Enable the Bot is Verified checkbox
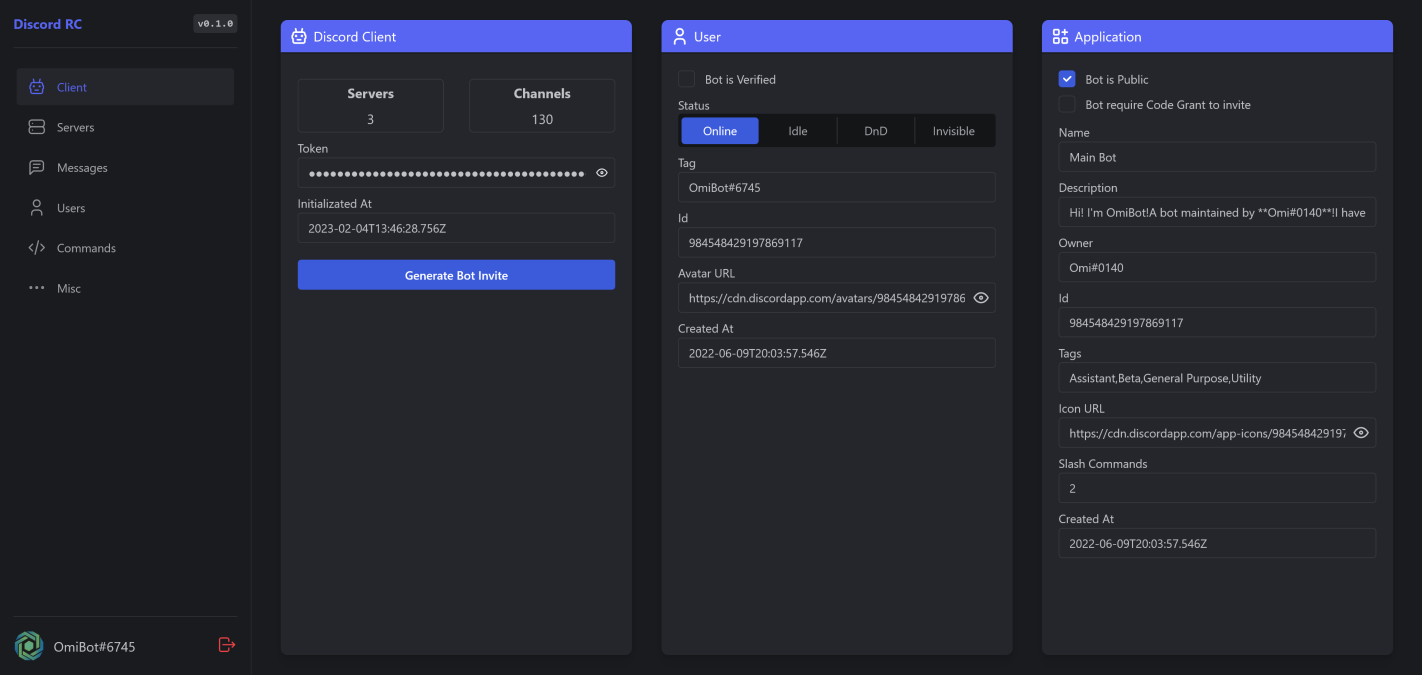1422x675 pixels. (686, 79)
